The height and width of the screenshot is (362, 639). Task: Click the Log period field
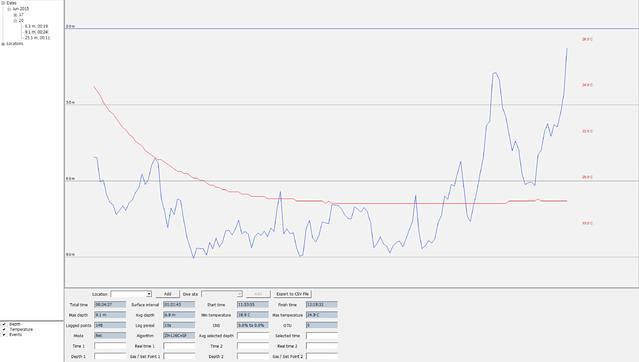[179, 325]
